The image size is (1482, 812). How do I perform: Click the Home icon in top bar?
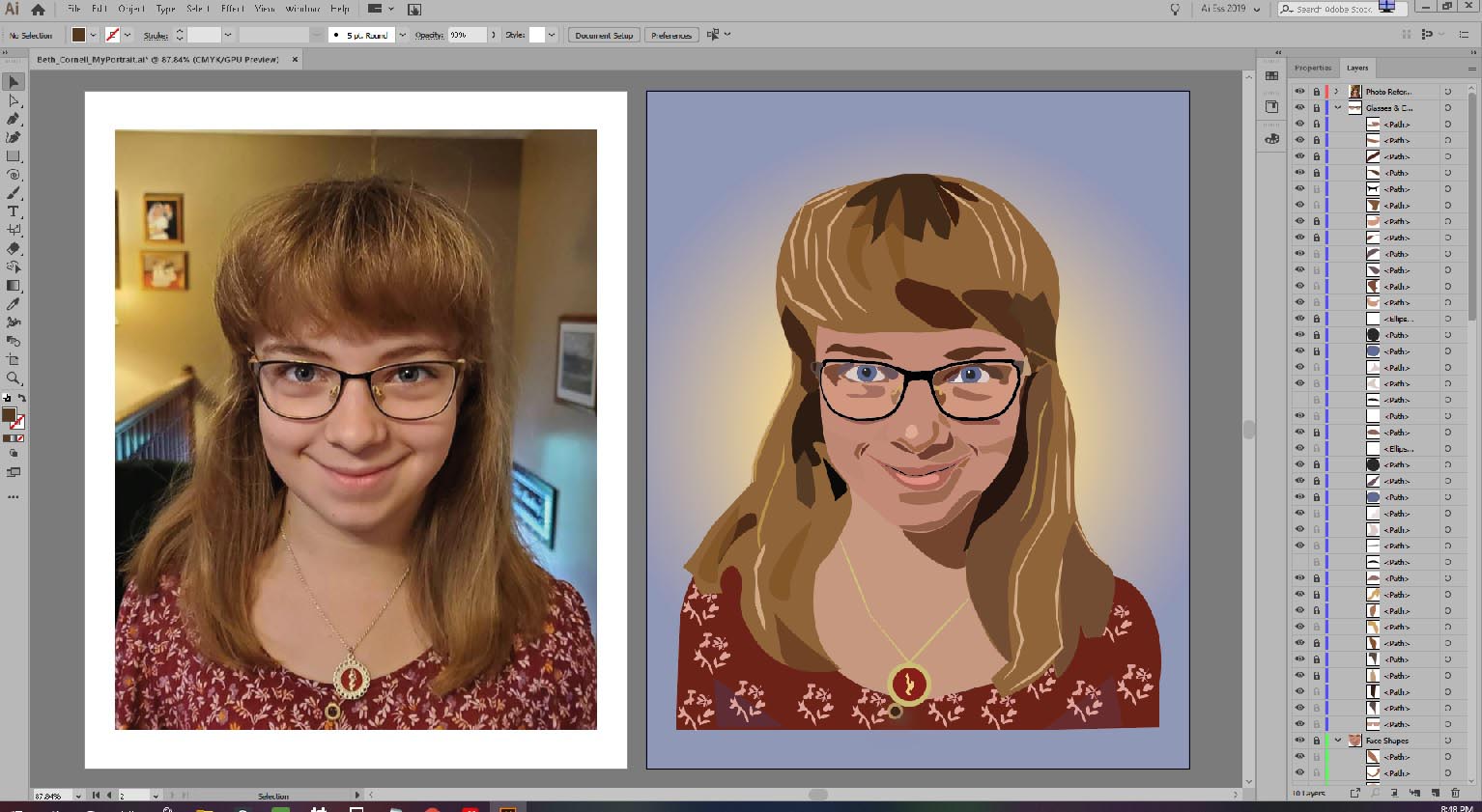tap(38, 10)
